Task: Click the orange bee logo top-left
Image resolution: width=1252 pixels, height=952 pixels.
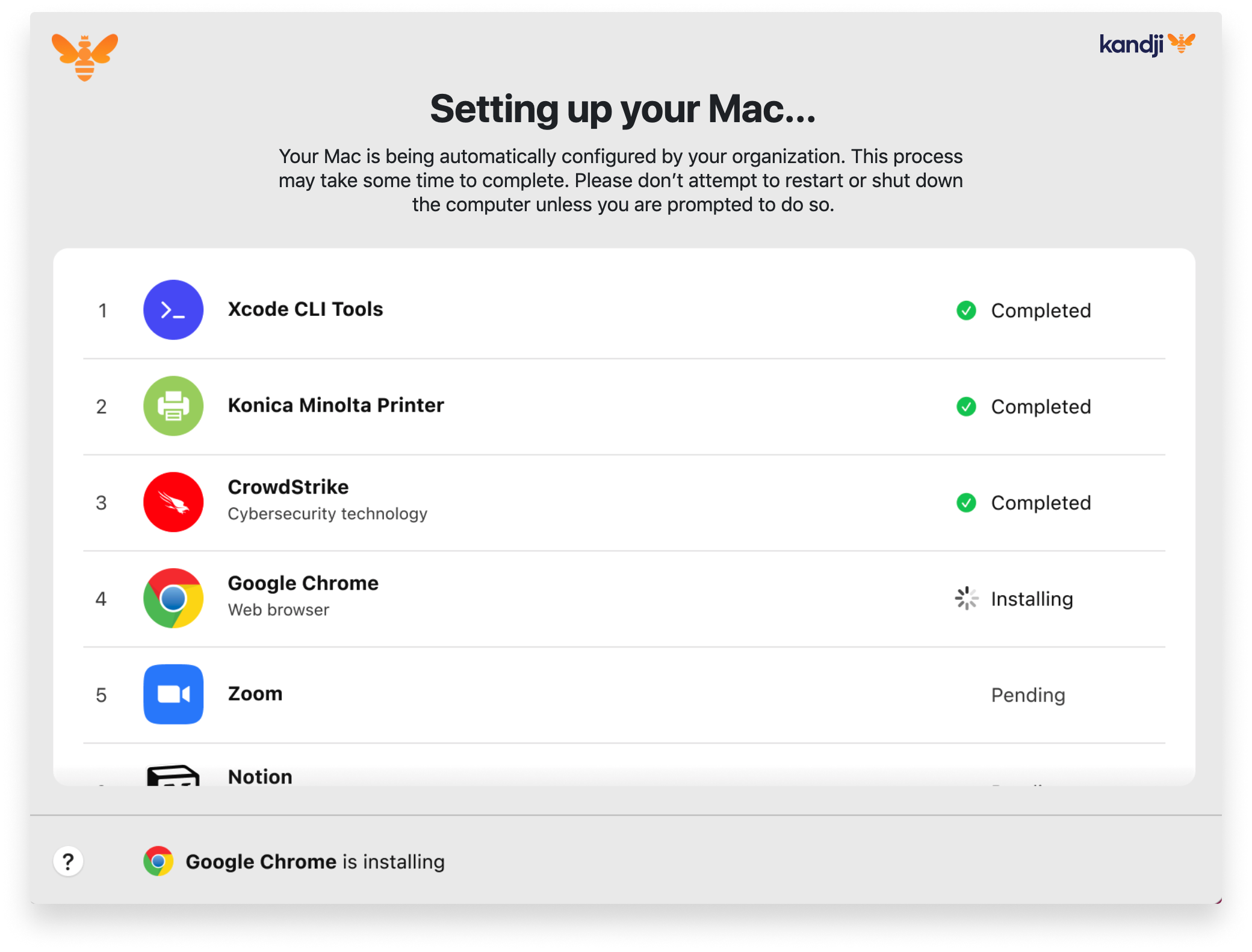Action: [85, 57]
